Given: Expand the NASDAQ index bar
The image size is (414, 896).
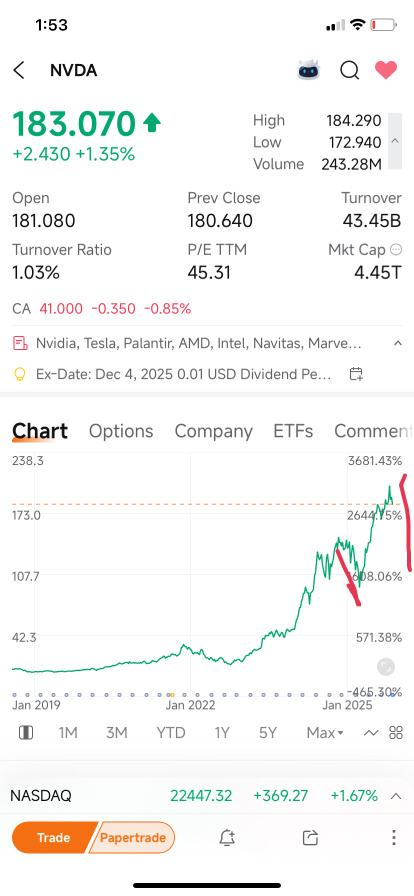Looking at the screenshot, I should point(396,796).
